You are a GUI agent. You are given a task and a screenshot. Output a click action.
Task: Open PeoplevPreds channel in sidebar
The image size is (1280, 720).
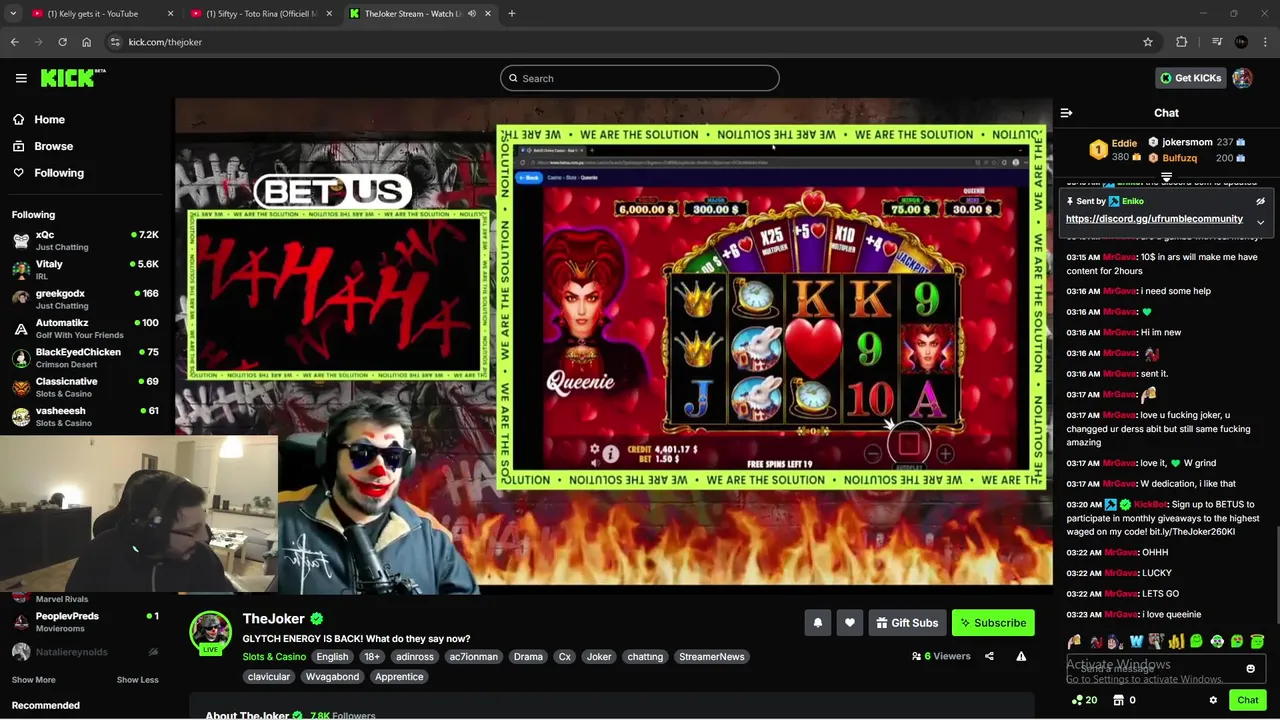tap(85, 622)
